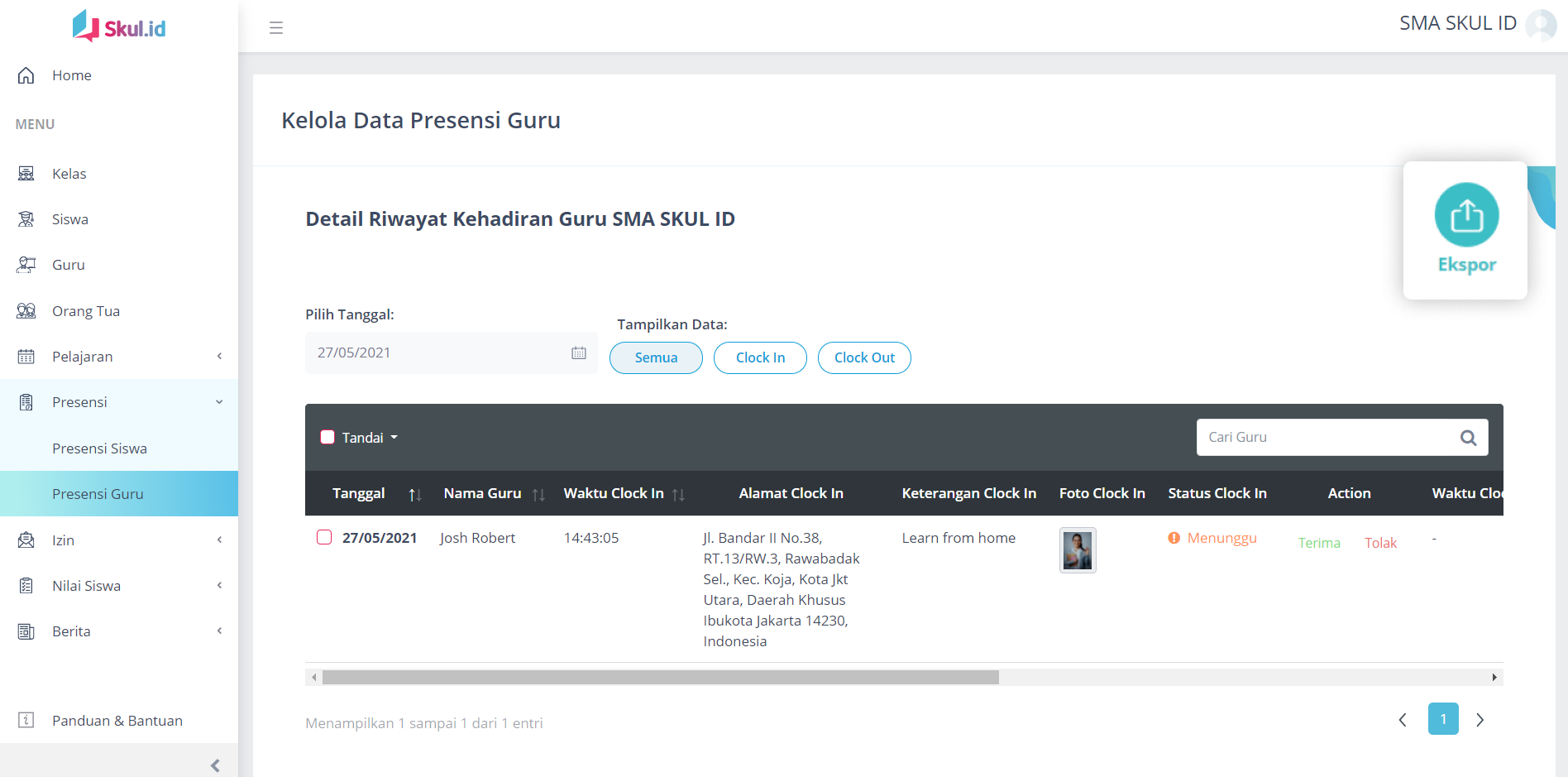
Task: Open the user profile avatar
Action: 1541,25
